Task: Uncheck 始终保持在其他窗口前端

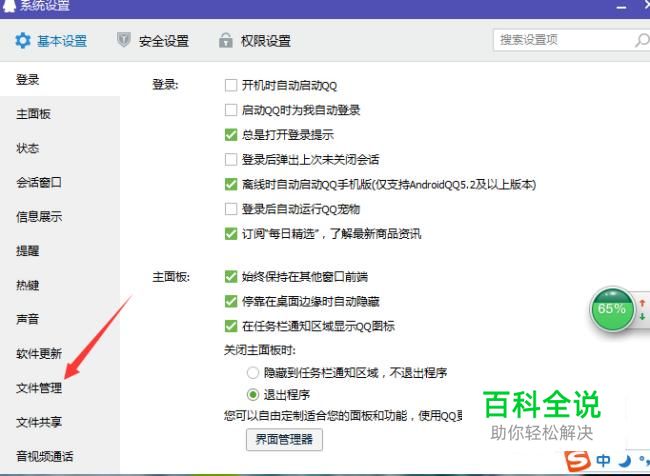Action: 231,277
